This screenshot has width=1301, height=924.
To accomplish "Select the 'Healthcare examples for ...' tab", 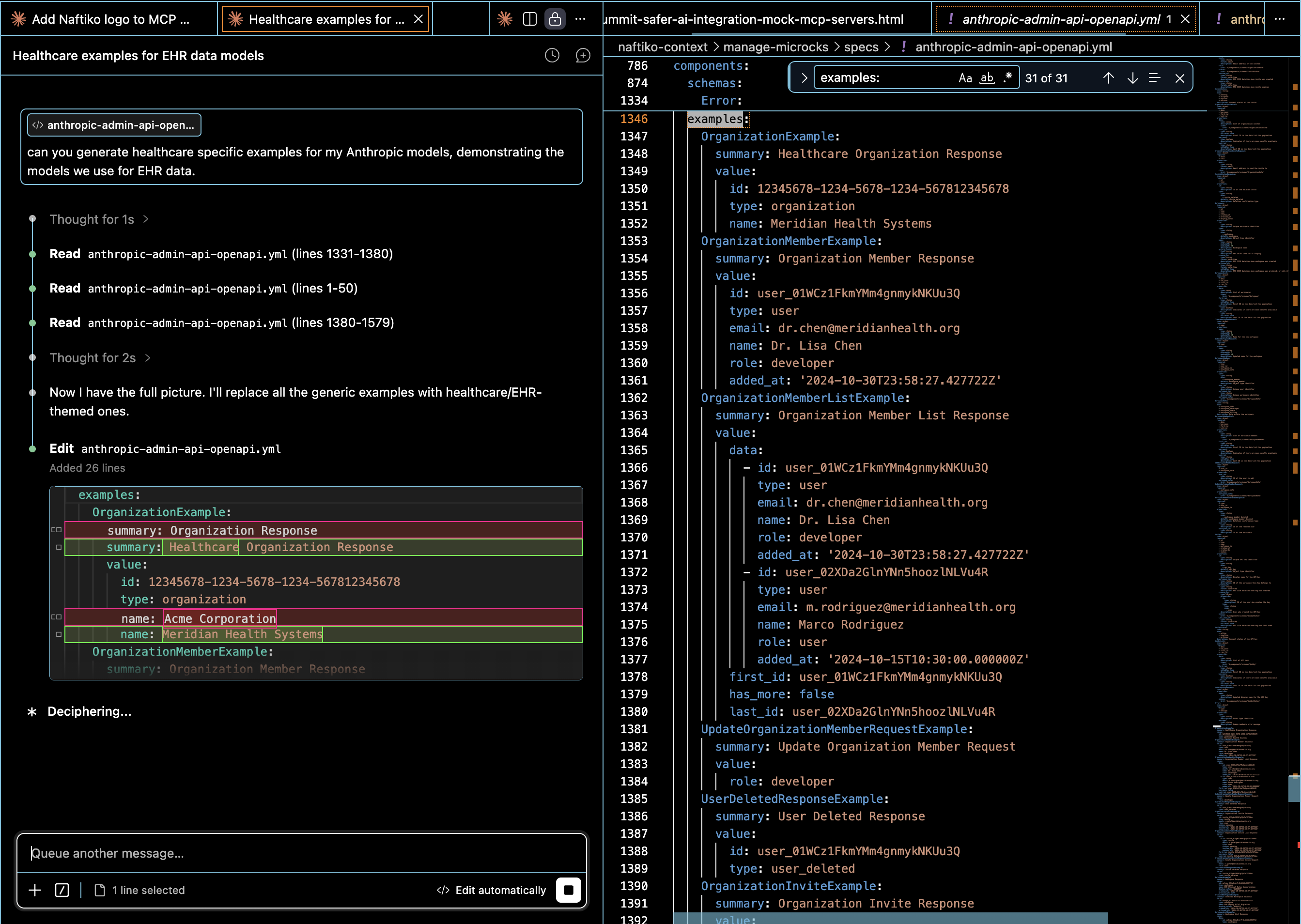I will (x=326, y=19).
